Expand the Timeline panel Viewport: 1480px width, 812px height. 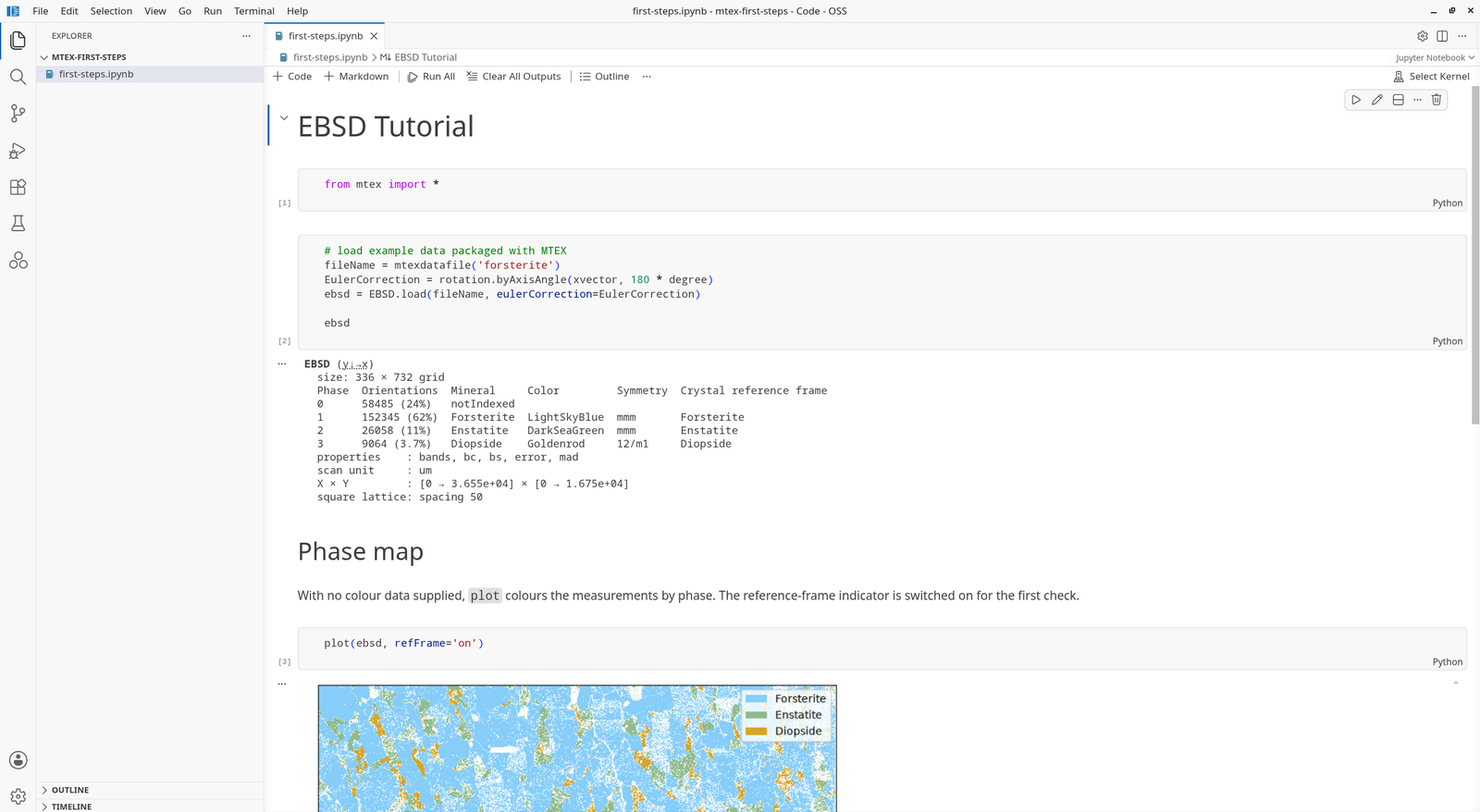[x=150, y=806]
